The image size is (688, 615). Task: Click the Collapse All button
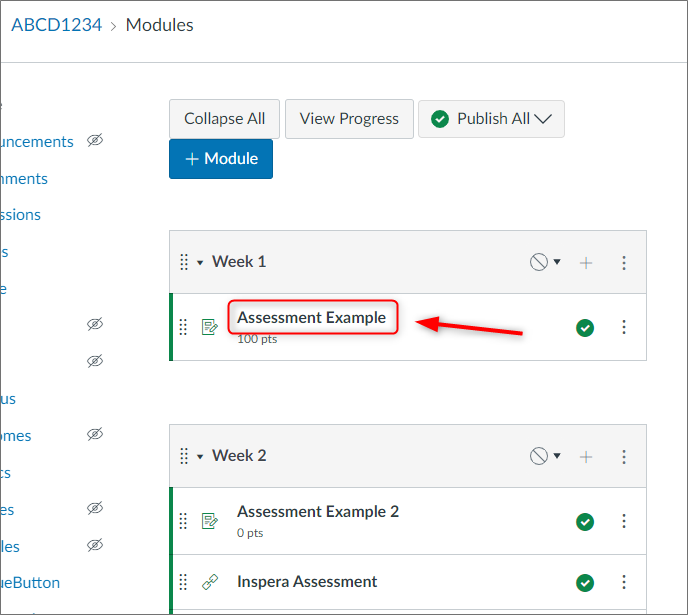224,119
